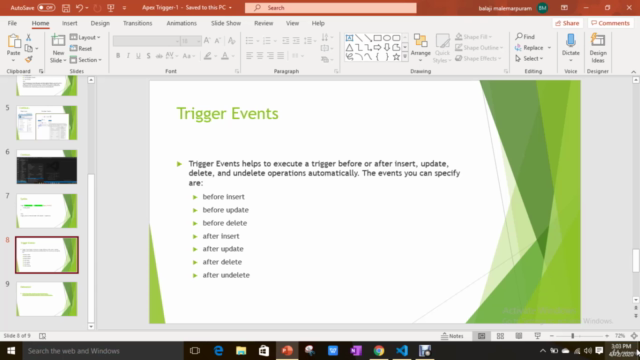Toggle the Notes pane

tap(452, 336)
